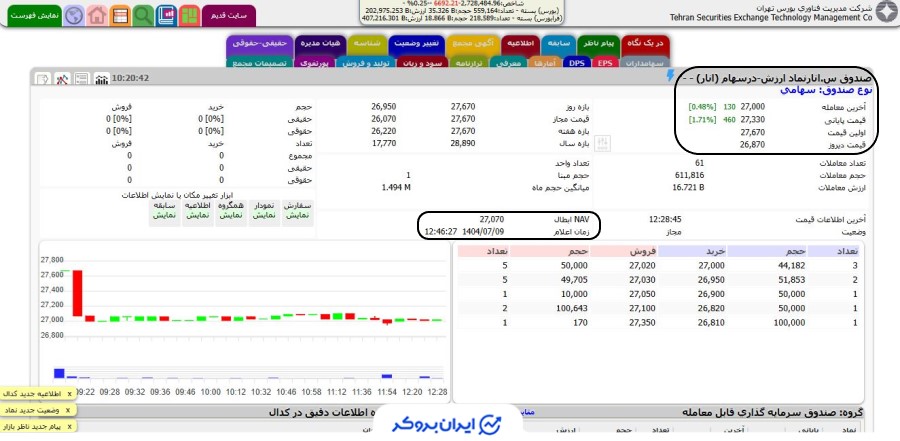The width and height of the screenshot is (900, 441).
Task: Go to home via house icon
Action: click(97, 15)
